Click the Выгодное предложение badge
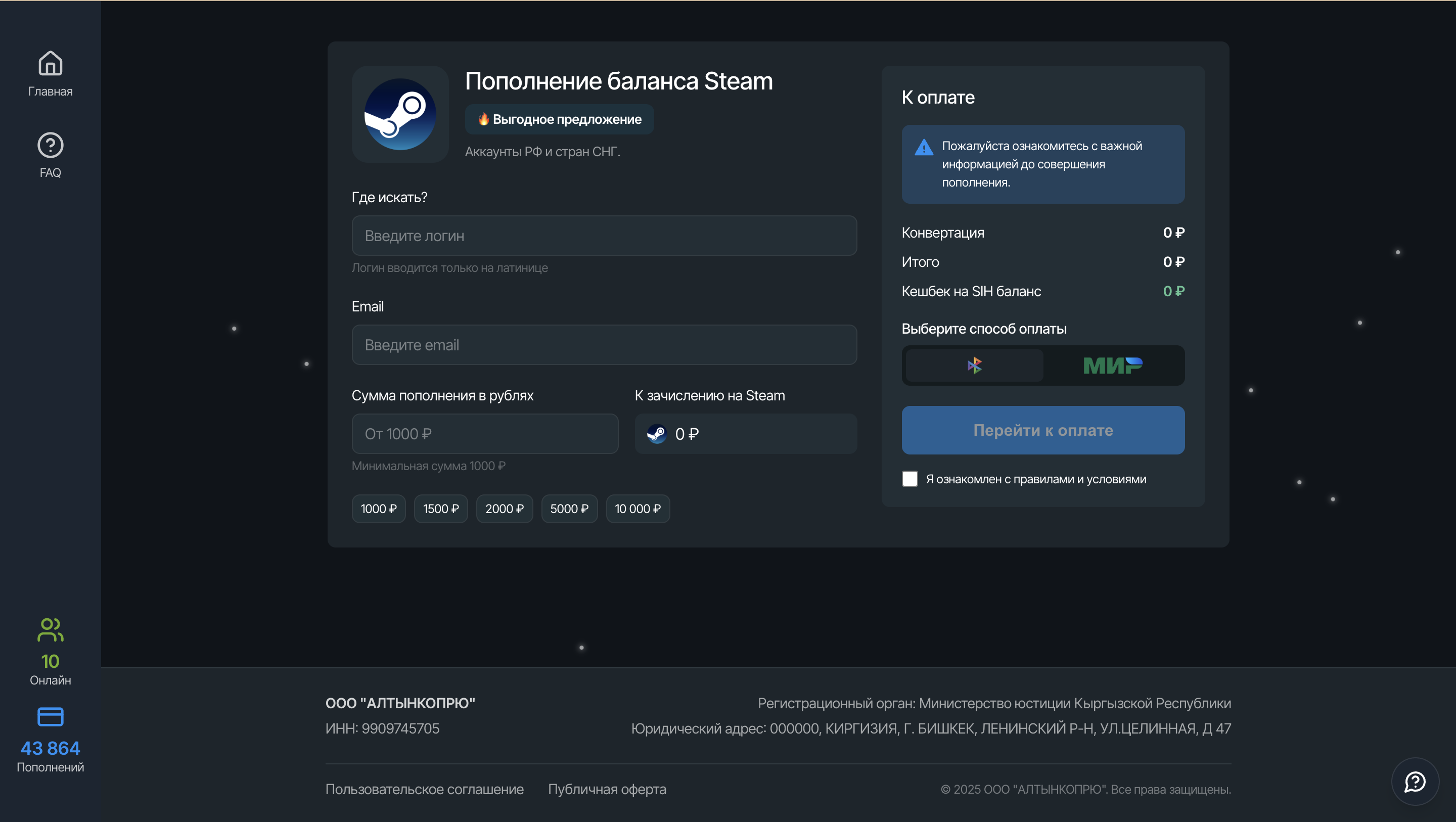The height and width of the screenshot is (822, 1456). point(559,119)
